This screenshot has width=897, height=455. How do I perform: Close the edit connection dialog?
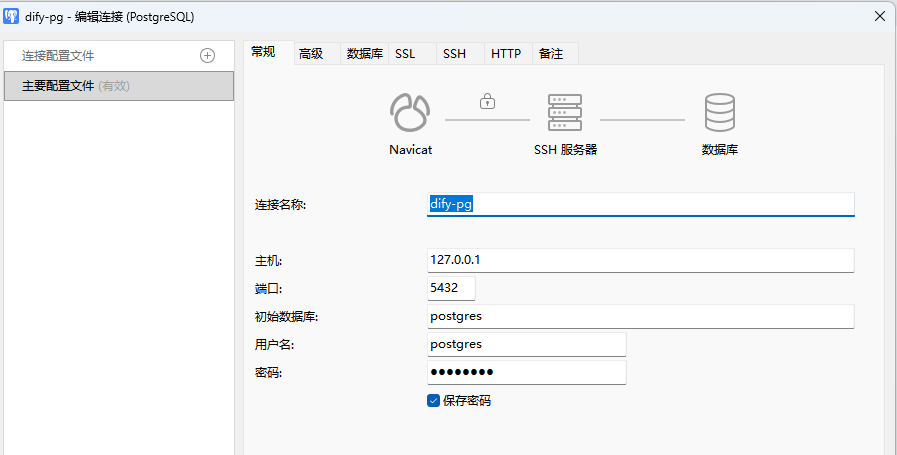coord(880,16)
